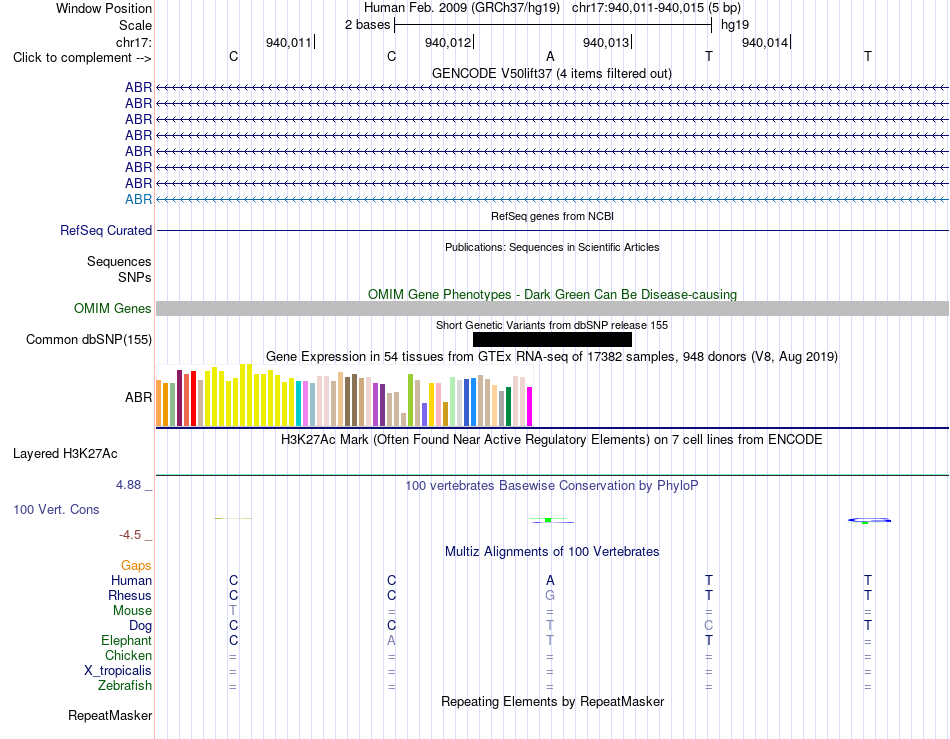The width and height of the screenshot is (950, 739).
Task: Click the Multiz Alignments of 100 Vertebrates title
Action: tap(552, 551)
